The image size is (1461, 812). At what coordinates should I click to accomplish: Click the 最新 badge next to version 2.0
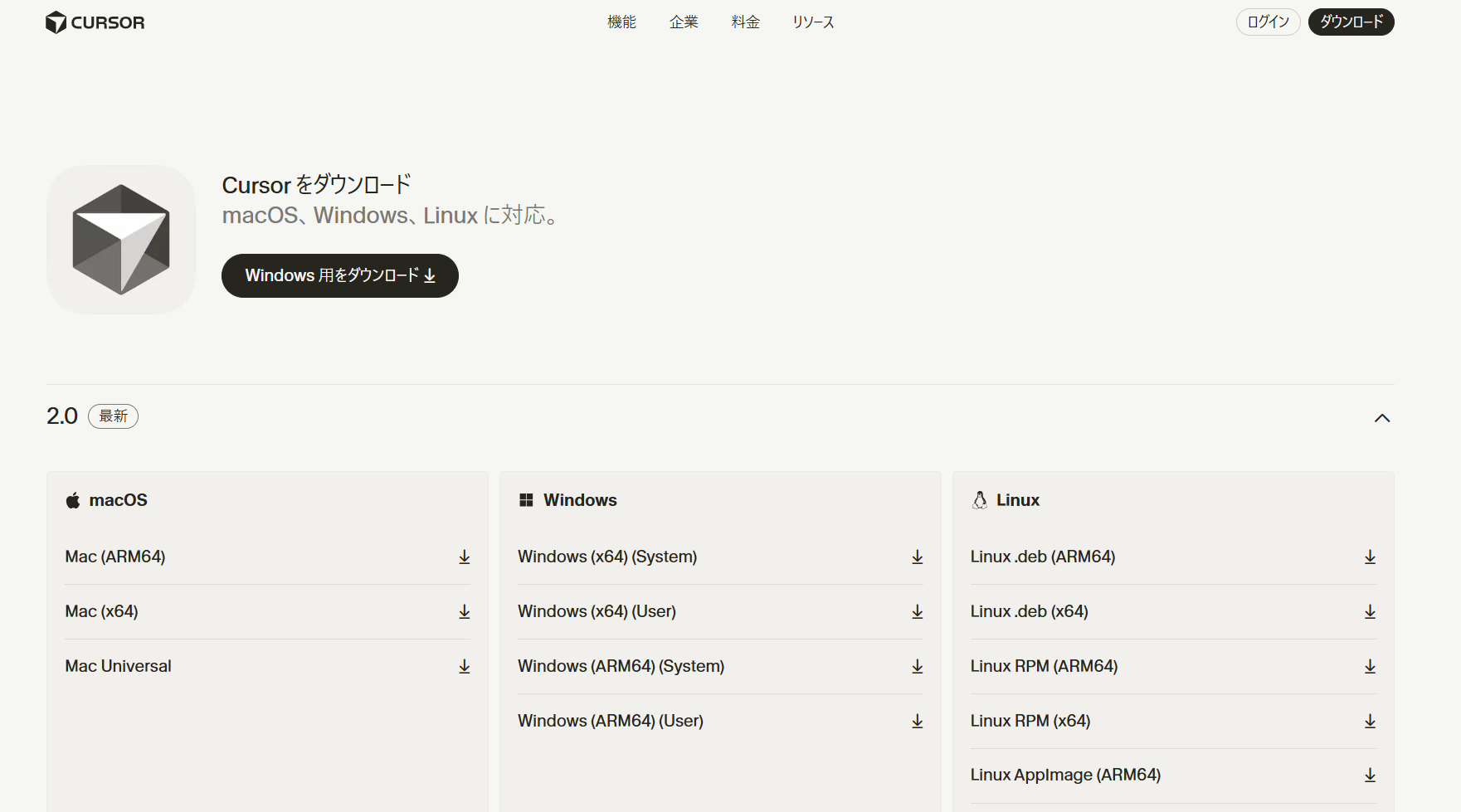[x=114, y=416]
